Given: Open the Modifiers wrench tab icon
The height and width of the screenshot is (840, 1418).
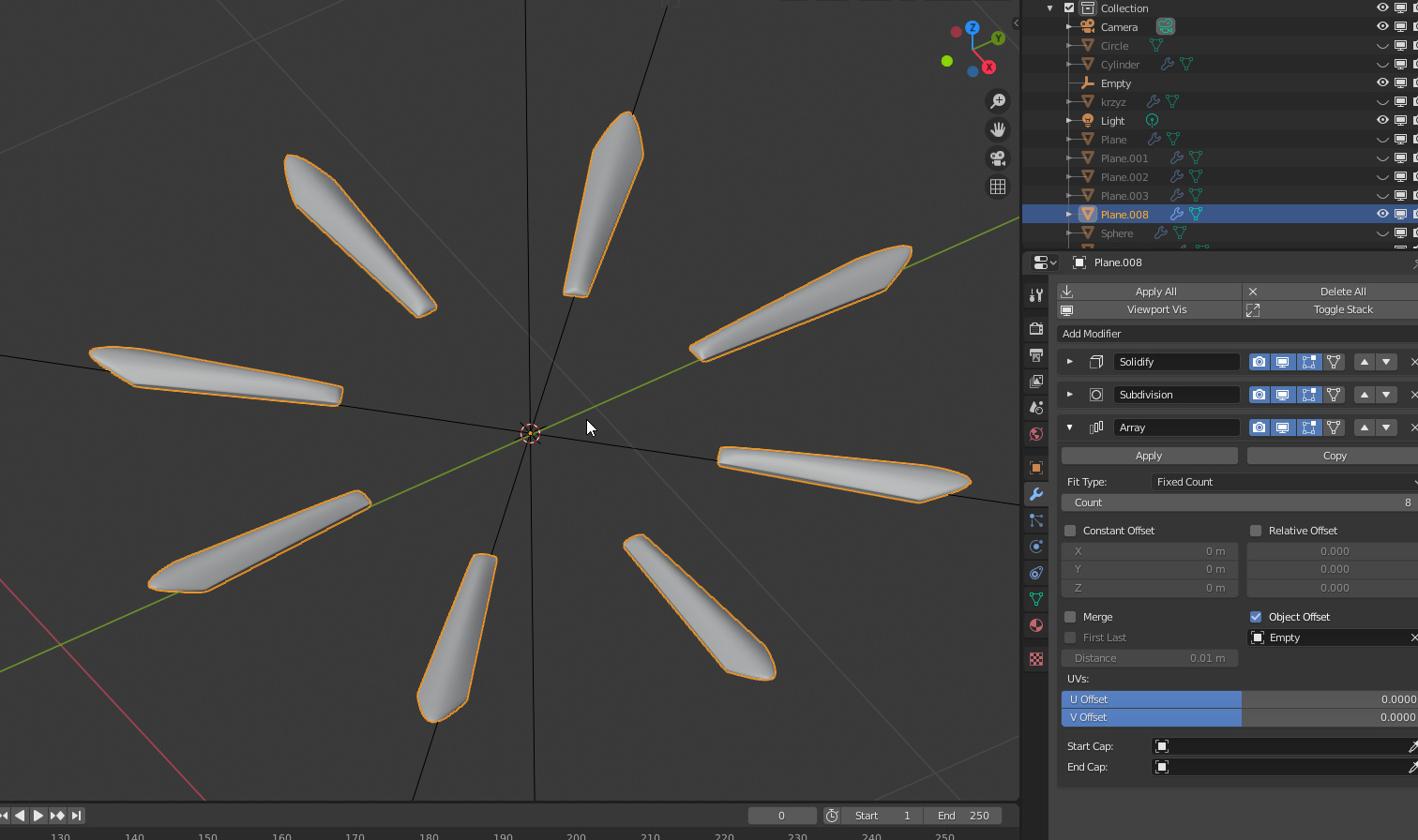Looking at the screenshot, I should point(1036,494).
